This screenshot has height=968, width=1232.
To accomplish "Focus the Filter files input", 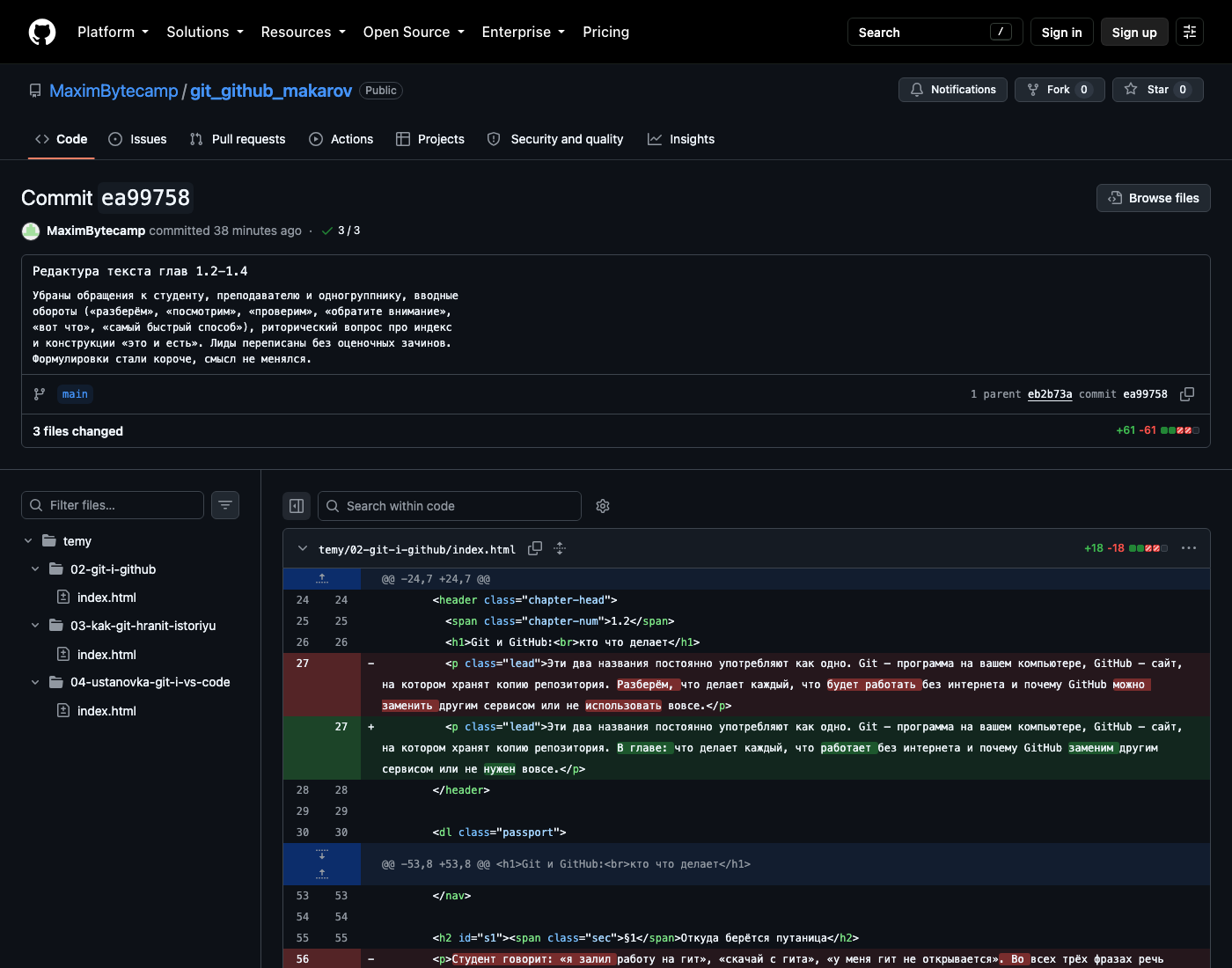I will [113, 505].
